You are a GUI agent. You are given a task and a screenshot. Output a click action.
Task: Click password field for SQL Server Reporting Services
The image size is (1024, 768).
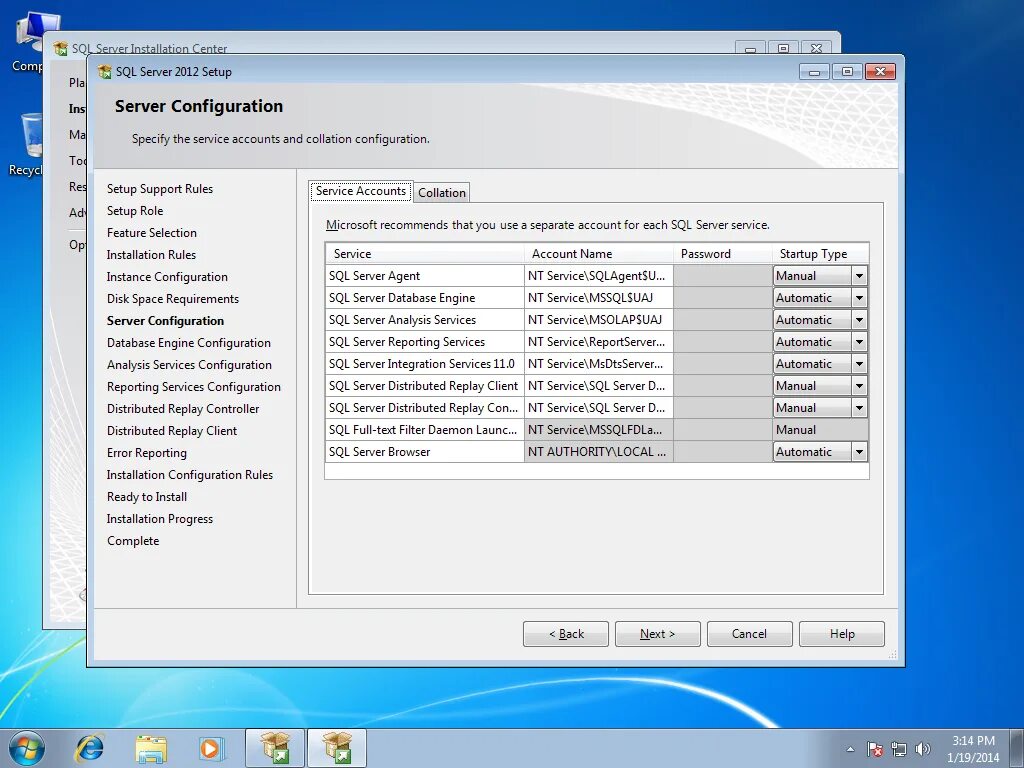tap(722, 342)
